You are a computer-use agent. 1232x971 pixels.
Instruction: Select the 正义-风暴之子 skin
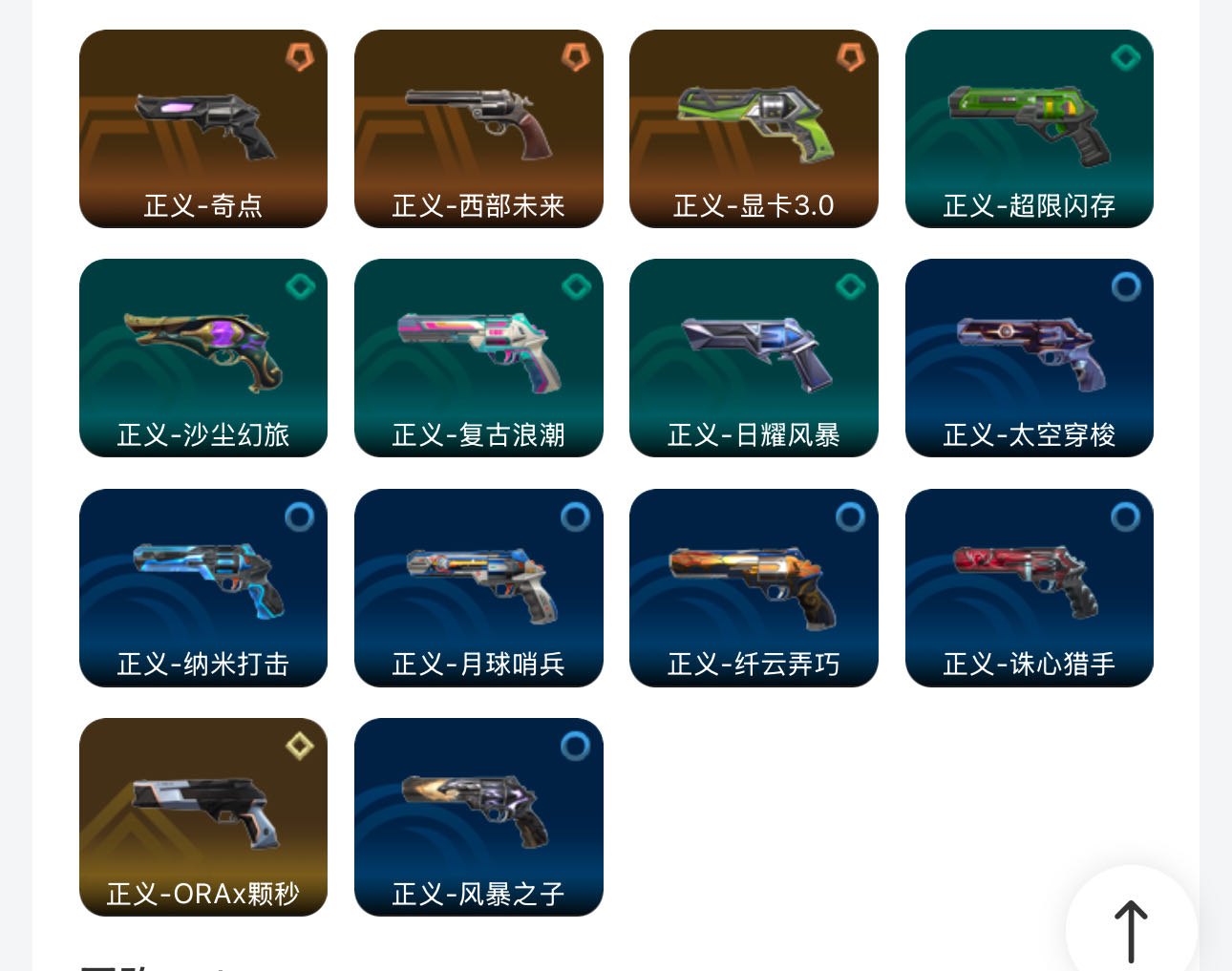[478, 817]
